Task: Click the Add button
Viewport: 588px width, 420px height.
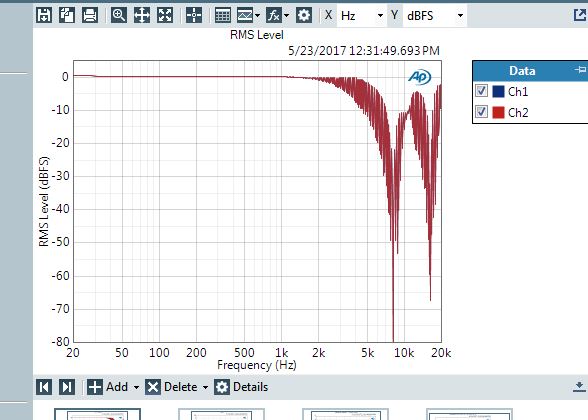Action: click(108, 387)
